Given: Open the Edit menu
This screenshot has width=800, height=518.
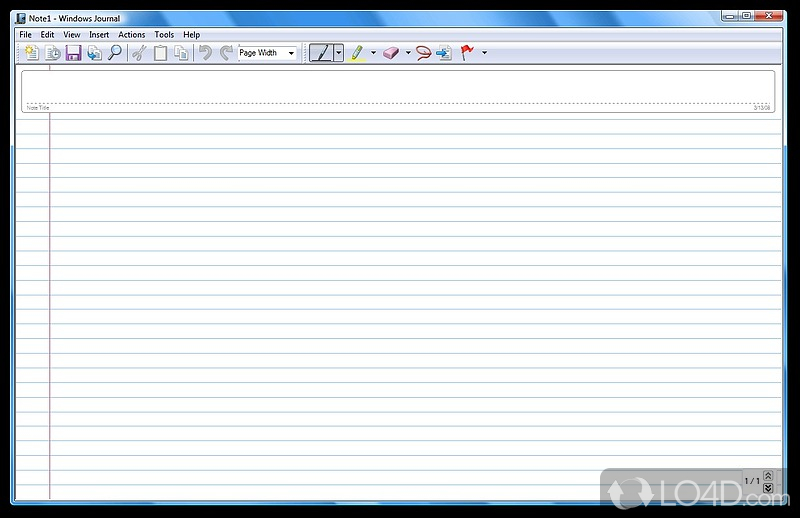Looking at the screenshot, I should click(x=47, y=35).
